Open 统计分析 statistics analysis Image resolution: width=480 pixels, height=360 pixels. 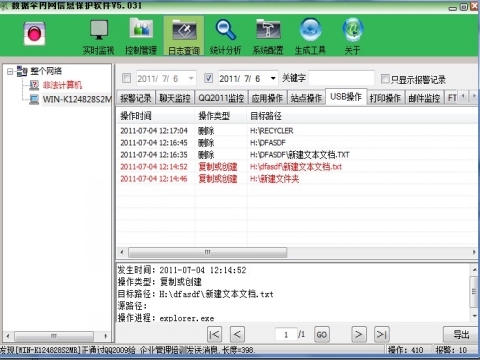click(226, 37)
